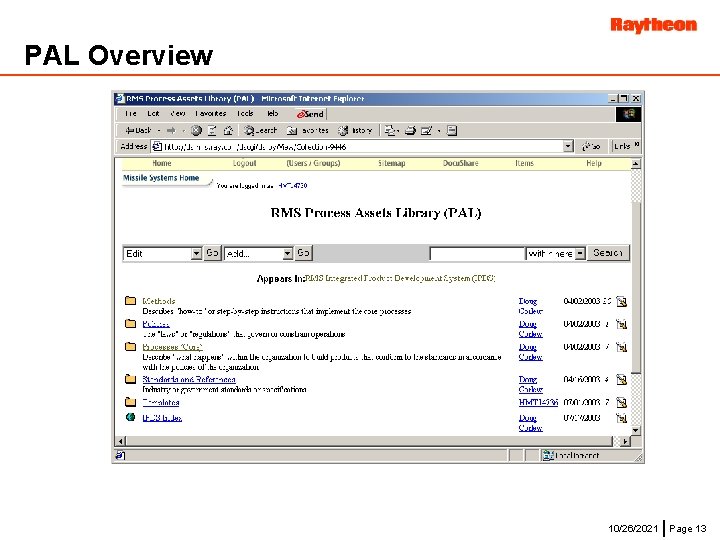Click the Mail toolbar icon
This screenshot has height=540, width=720.
coord(391,130)
